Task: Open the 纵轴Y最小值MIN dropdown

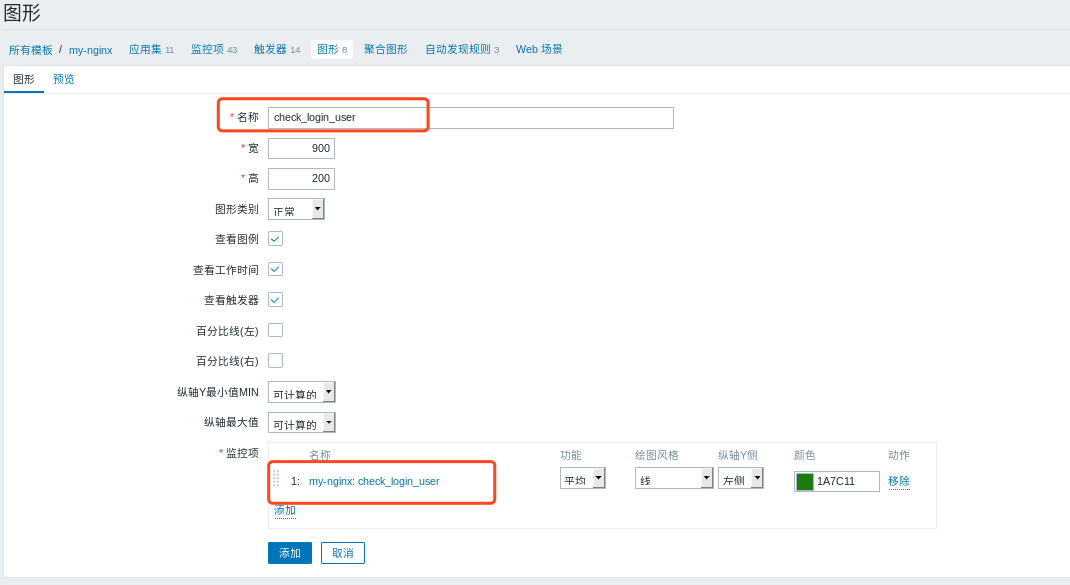Action: click(x=301, y=392)
